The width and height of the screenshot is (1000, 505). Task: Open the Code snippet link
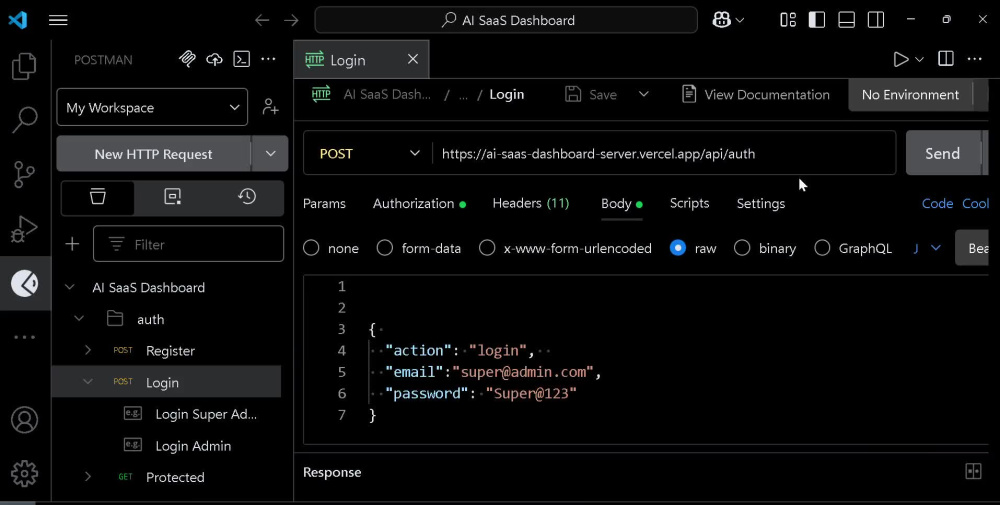(x=938, y=203)
